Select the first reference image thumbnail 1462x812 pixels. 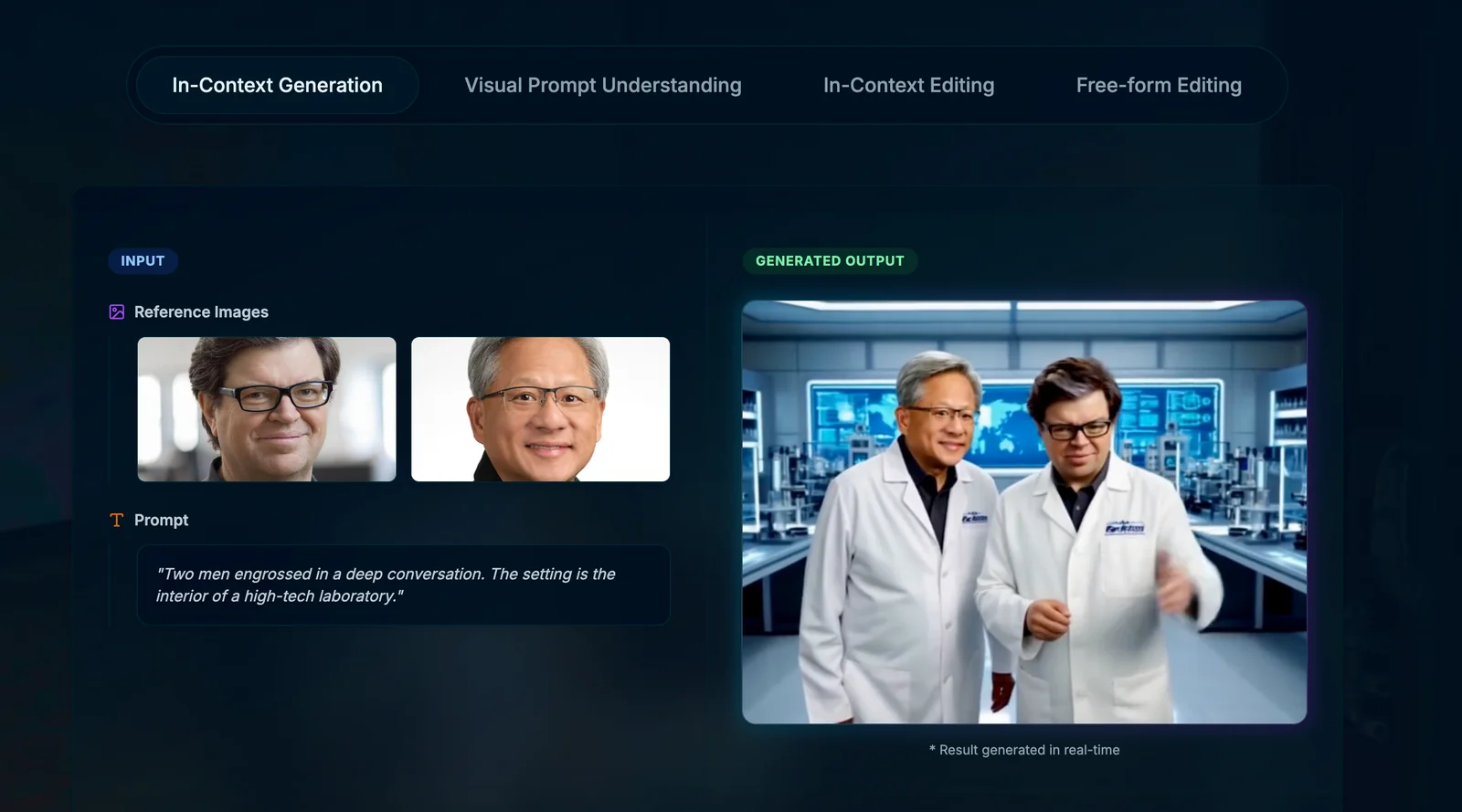[267, 409]
